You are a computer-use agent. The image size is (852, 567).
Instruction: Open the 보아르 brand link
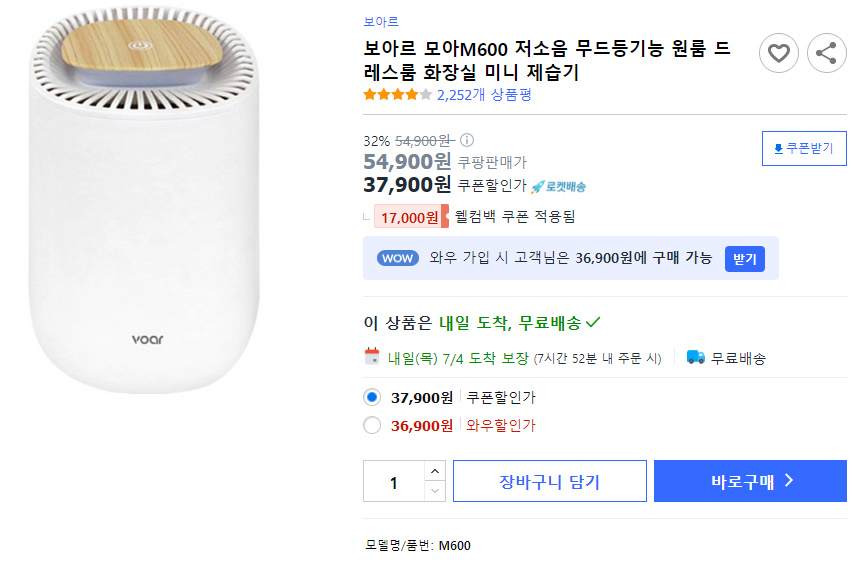pyautogui.click(x=381, y=22)
